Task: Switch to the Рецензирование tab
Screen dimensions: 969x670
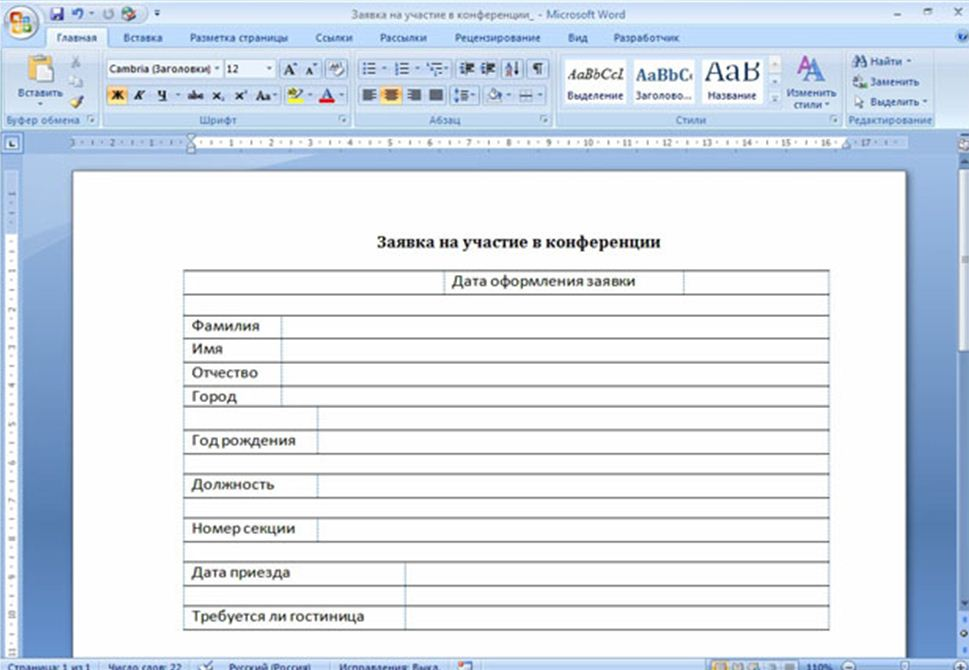Action: point(497,38)
